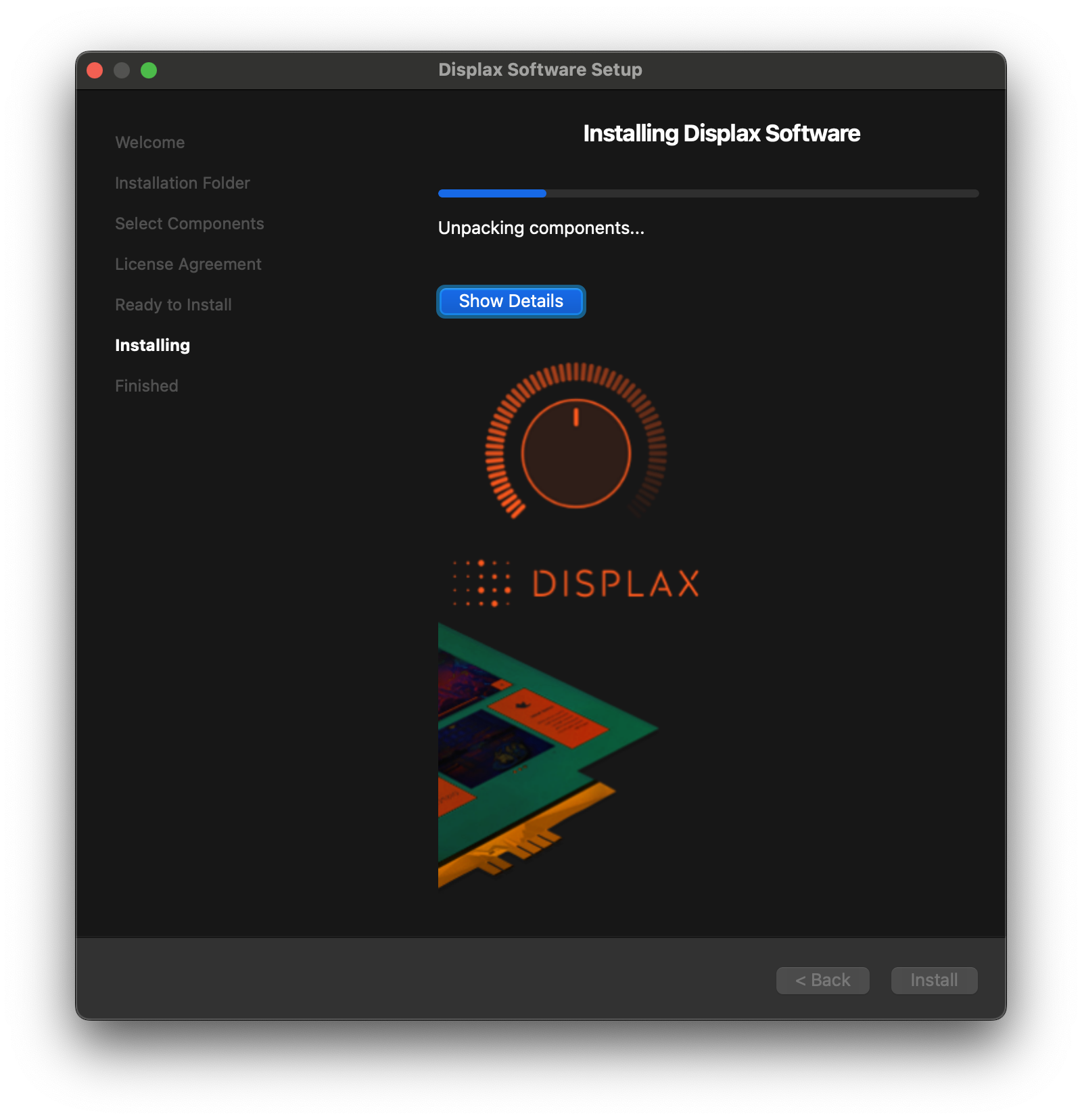
Task: Click the Displax dotted grid logo icon
Action: pos(481,583)
